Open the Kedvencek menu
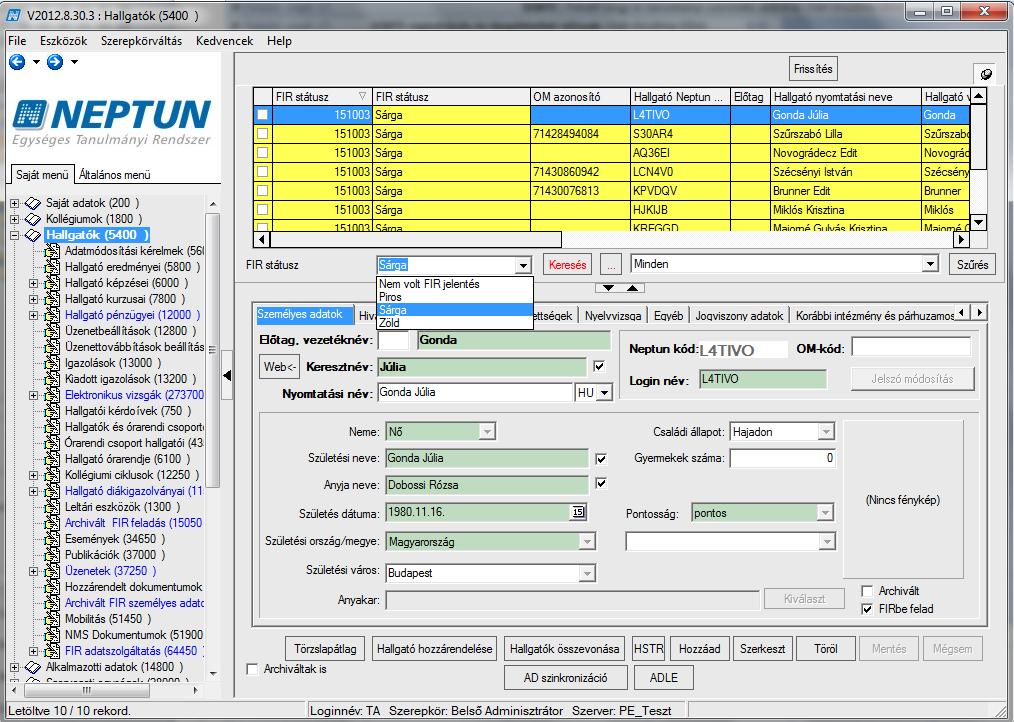Screen dimensions: 1014x722 (x=224, y=41)
